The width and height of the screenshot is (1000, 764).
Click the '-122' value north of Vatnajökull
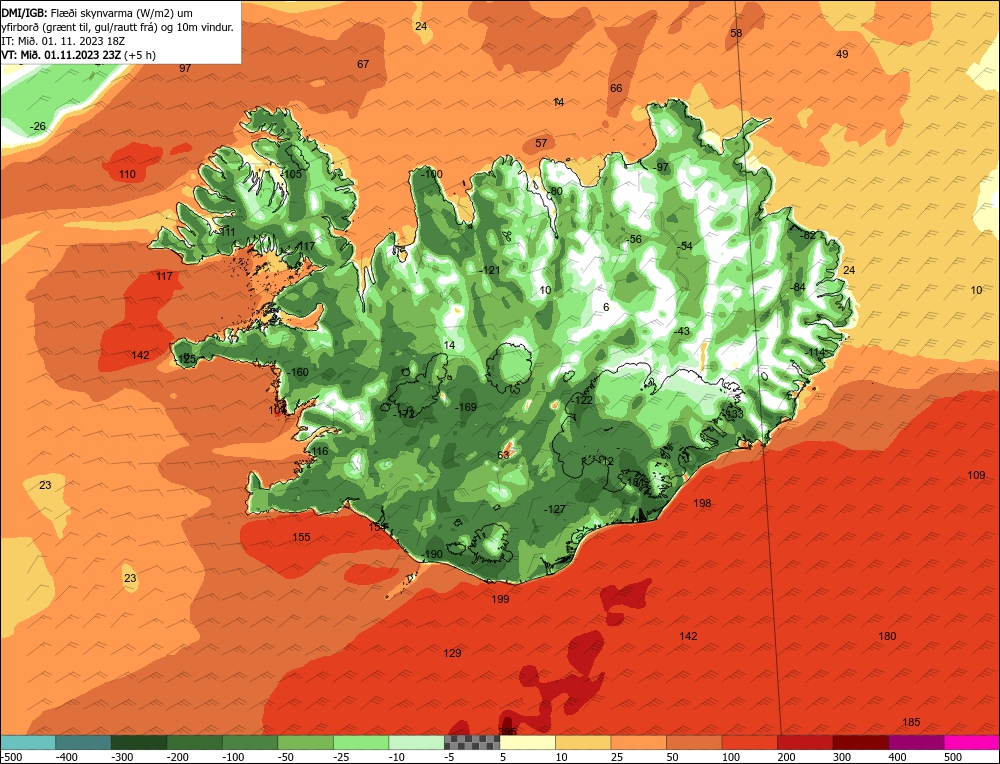pyautogui.click(x=582, y=400)
